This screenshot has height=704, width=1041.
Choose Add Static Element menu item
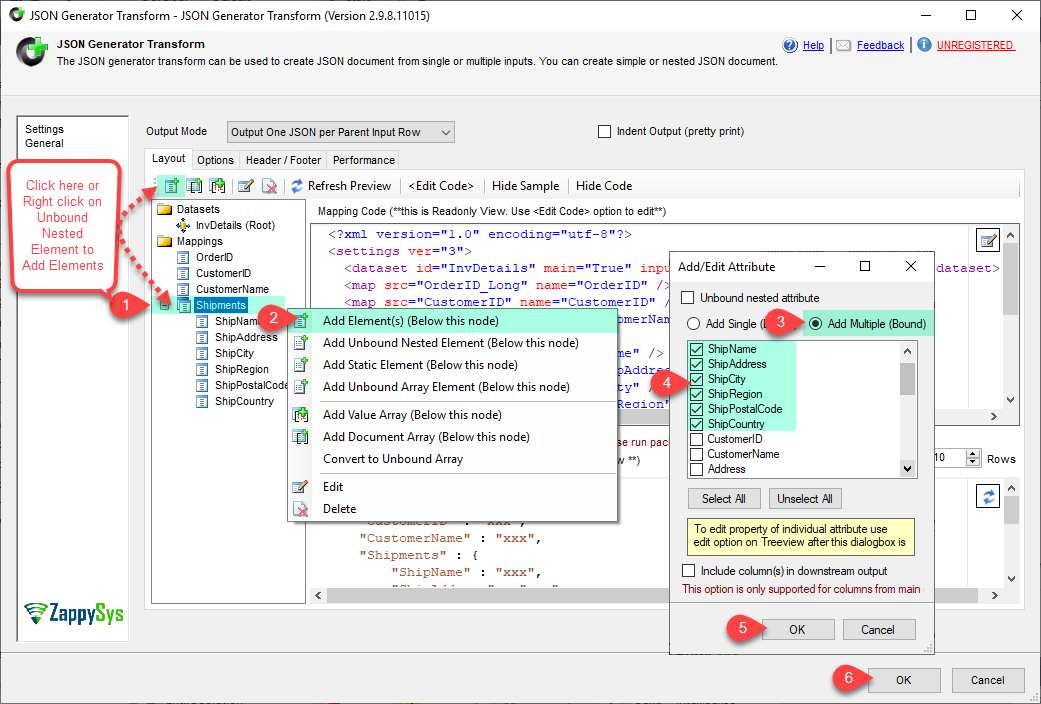pos(453,365)
